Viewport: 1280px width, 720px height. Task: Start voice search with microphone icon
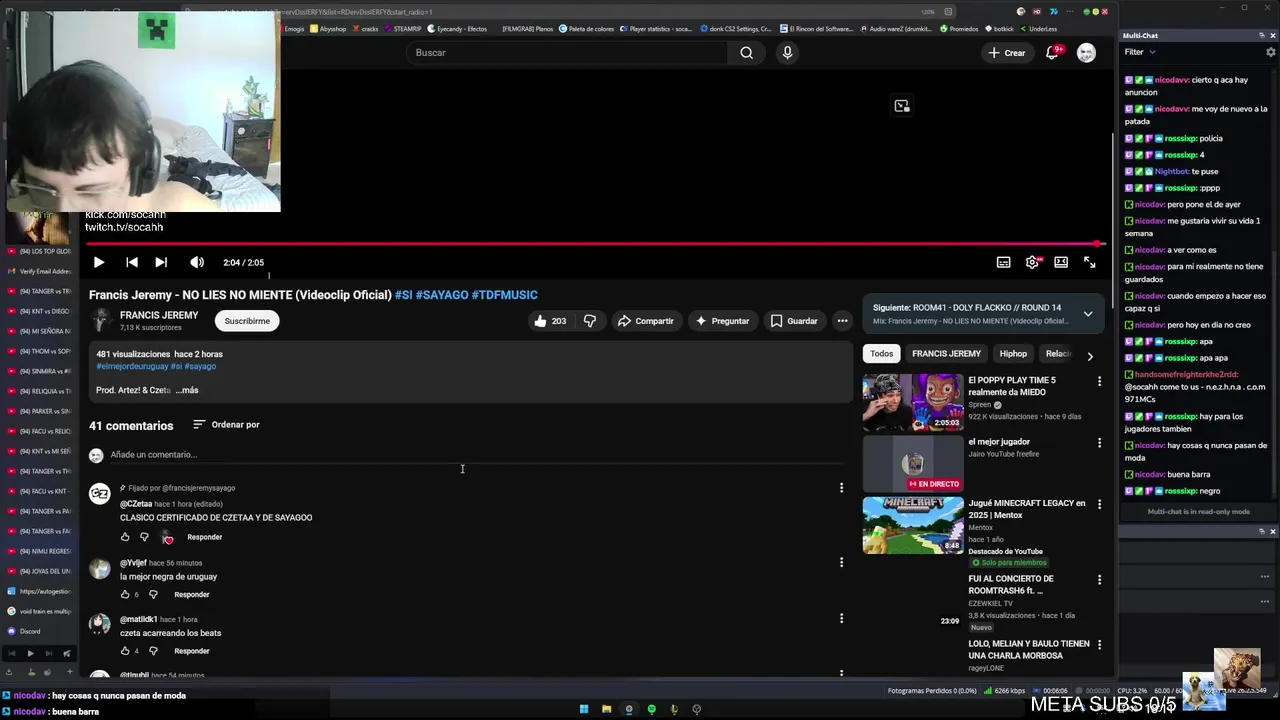[788, 53]
